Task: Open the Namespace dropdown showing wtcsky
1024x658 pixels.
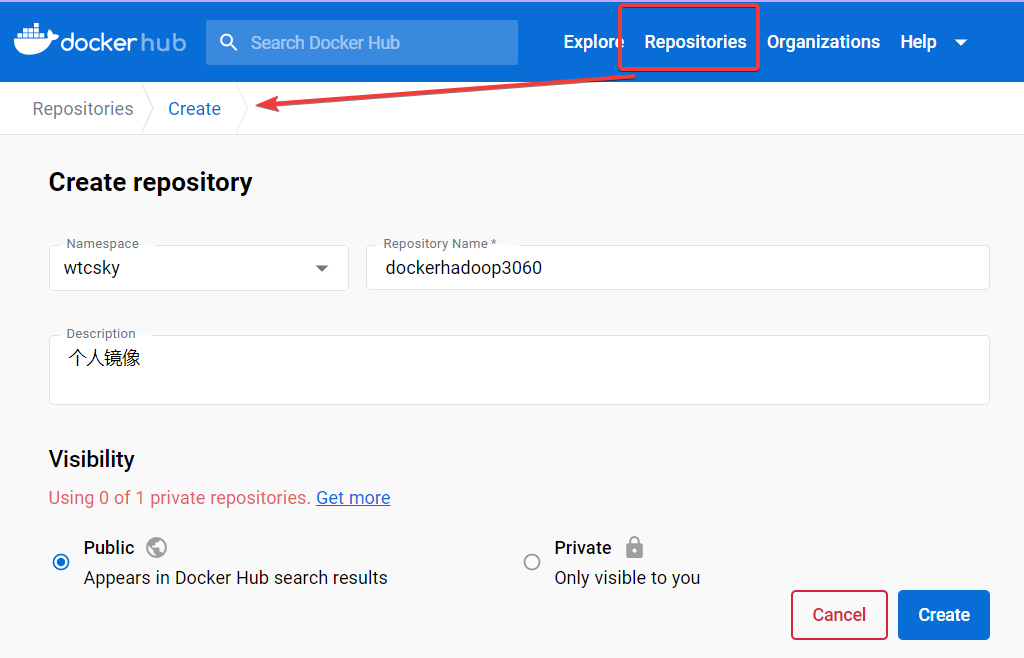Action: (x=199, y=268)
